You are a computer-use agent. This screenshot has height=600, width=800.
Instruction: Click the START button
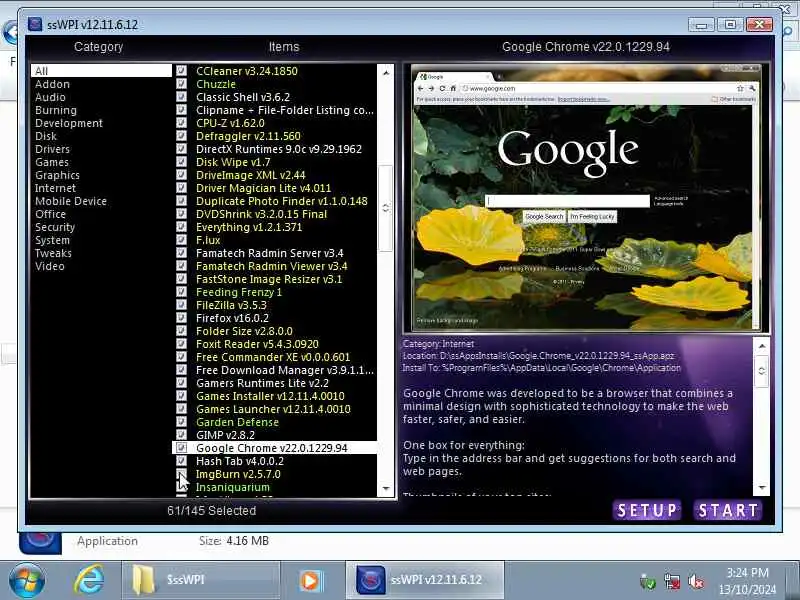(x=728, y=510)
